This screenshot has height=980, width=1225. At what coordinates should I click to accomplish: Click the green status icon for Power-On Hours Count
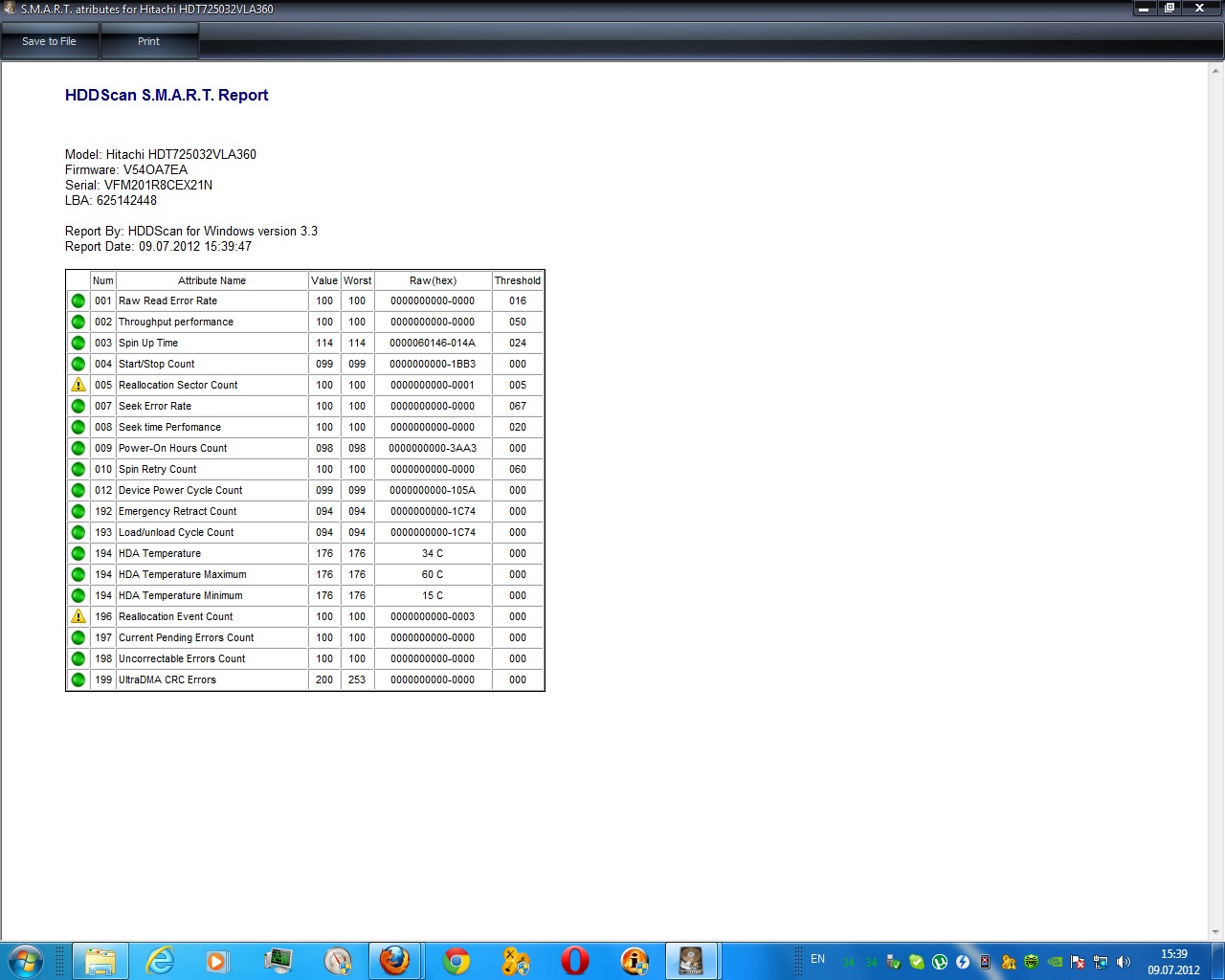pyautogui.click(x=78, y=448)
